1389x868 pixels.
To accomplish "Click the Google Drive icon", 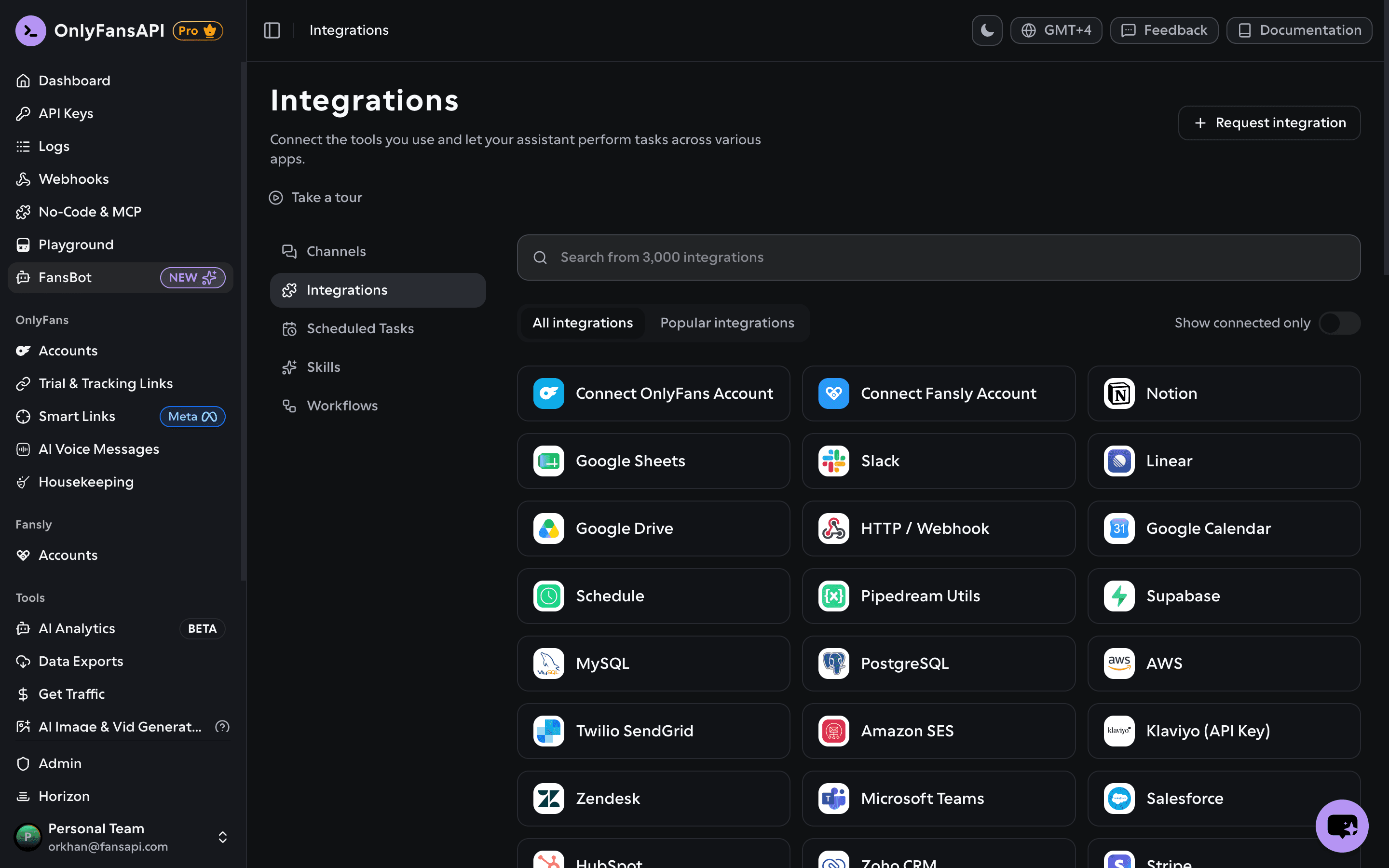I will 548,528.
